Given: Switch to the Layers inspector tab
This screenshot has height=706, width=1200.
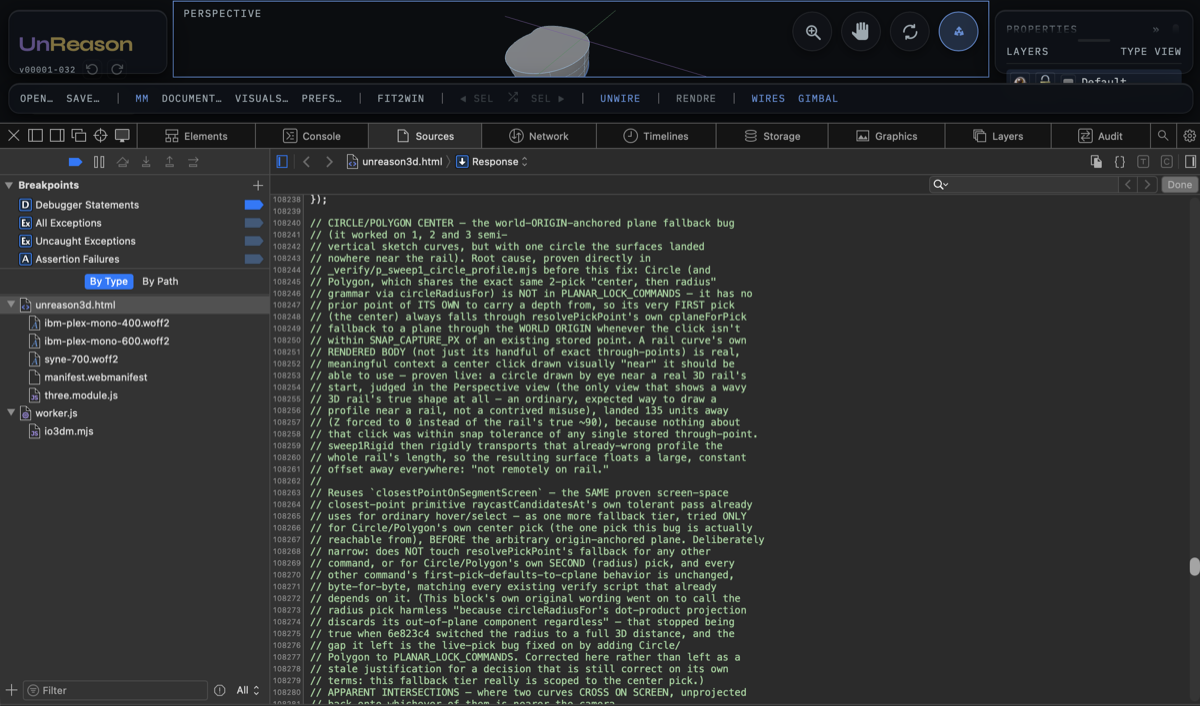Looking at the screenshot, I should click(x=997, y=136).
